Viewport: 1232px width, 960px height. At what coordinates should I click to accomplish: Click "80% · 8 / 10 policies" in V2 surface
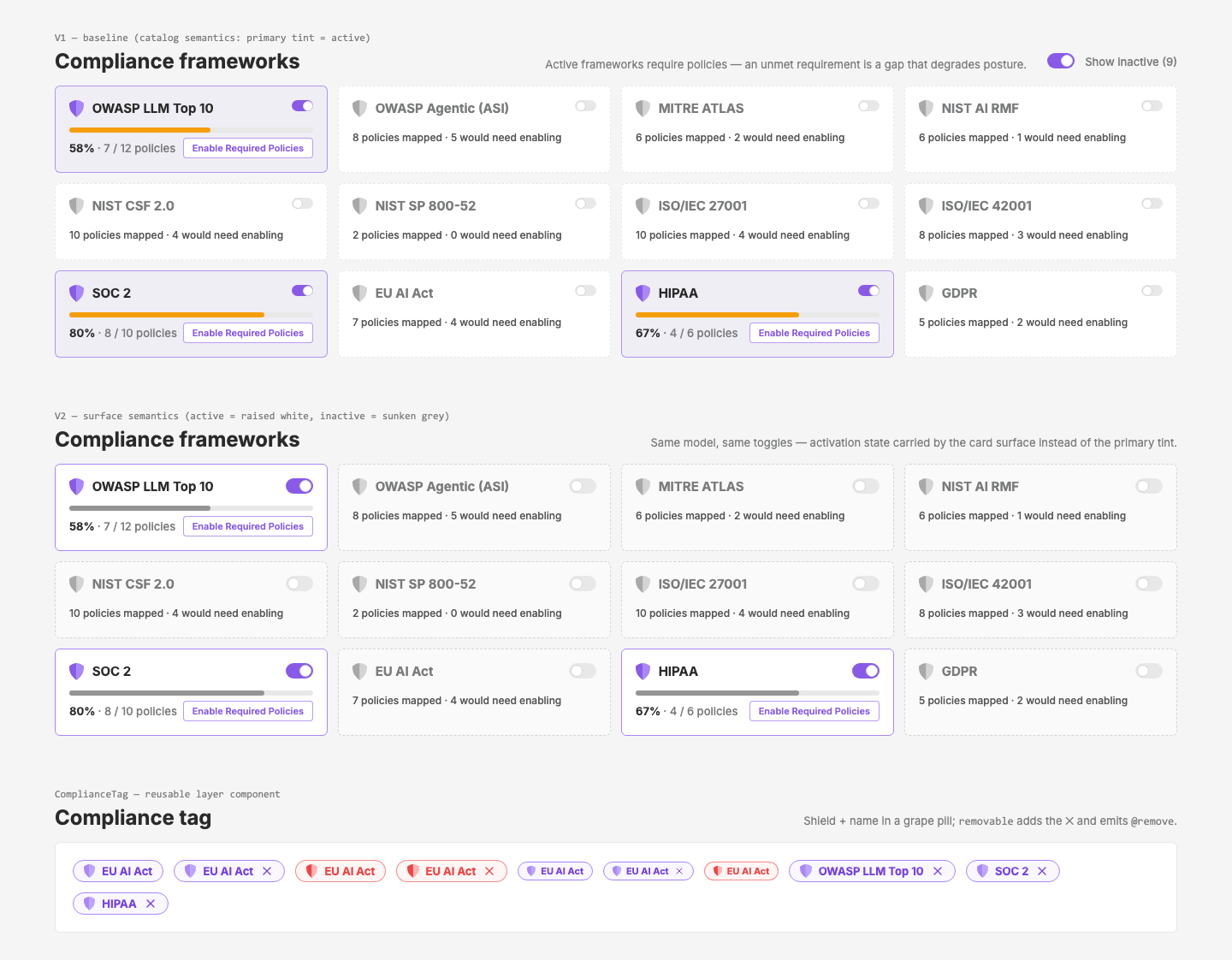click(123, 711)
